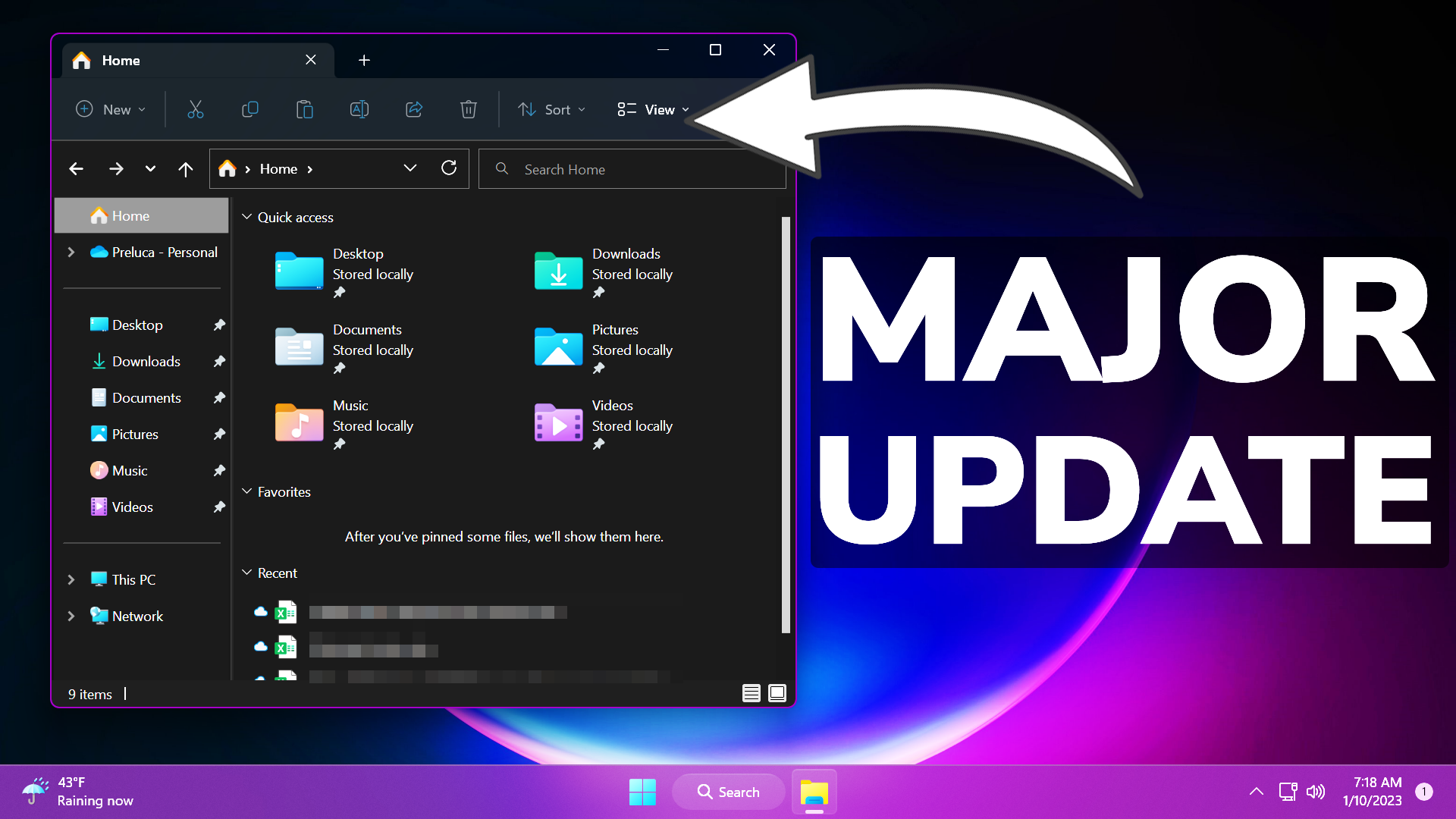Expand the Network tree node
Viewport: 1456px width, 819px height.
(71, 616)
